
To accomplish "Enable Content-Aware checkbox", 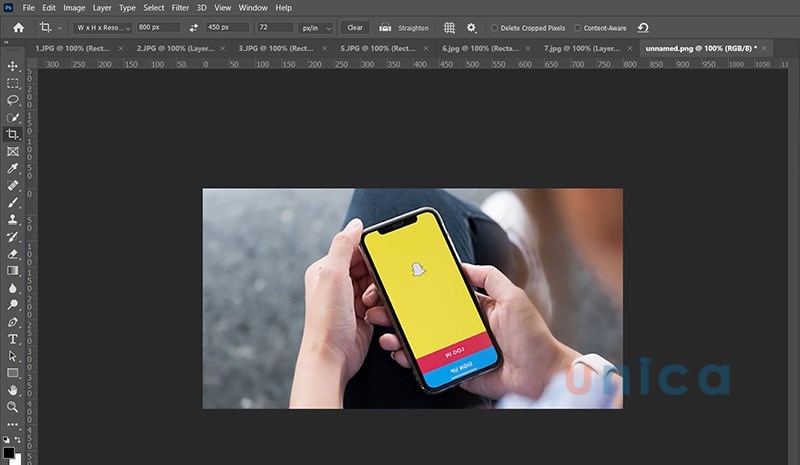I will [578, 28].
